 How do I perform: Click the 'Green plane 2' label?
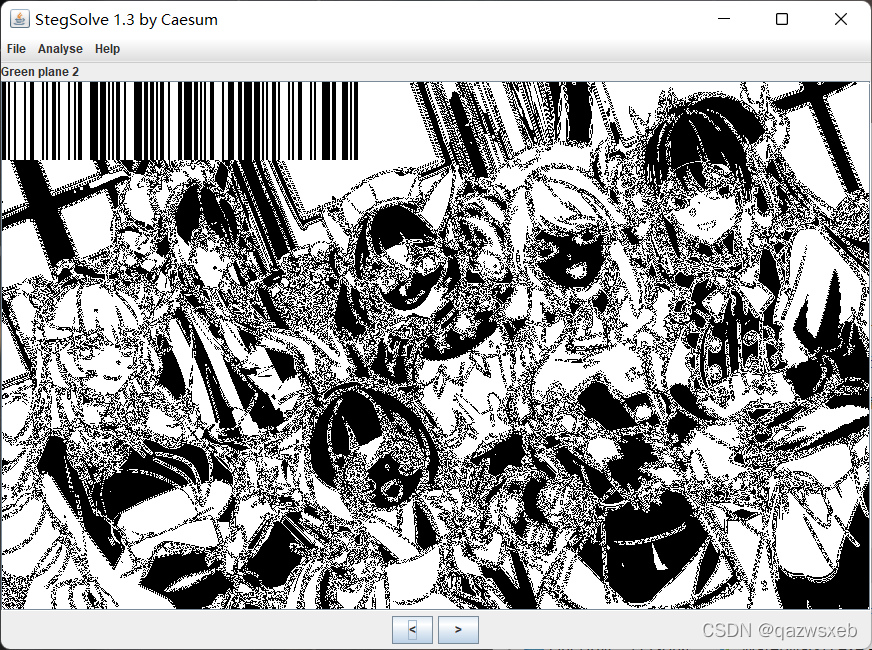click(x=40, y=72)
